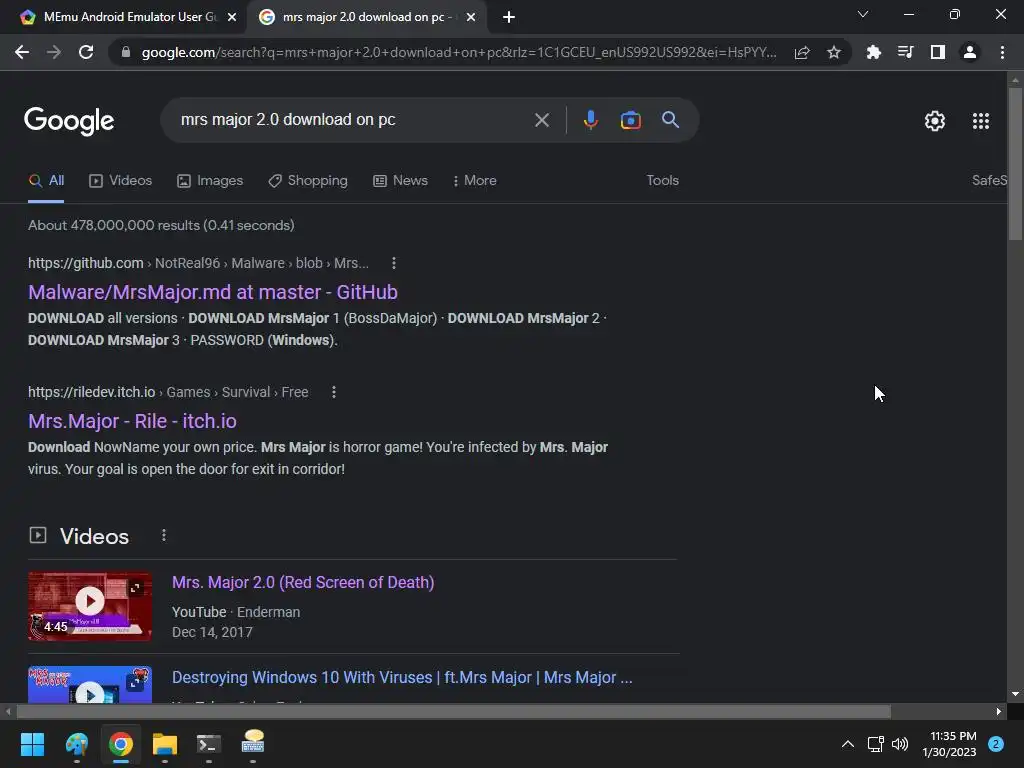Open Mrs. Major 2.0 Red Screen video link

tap(303, 583)
